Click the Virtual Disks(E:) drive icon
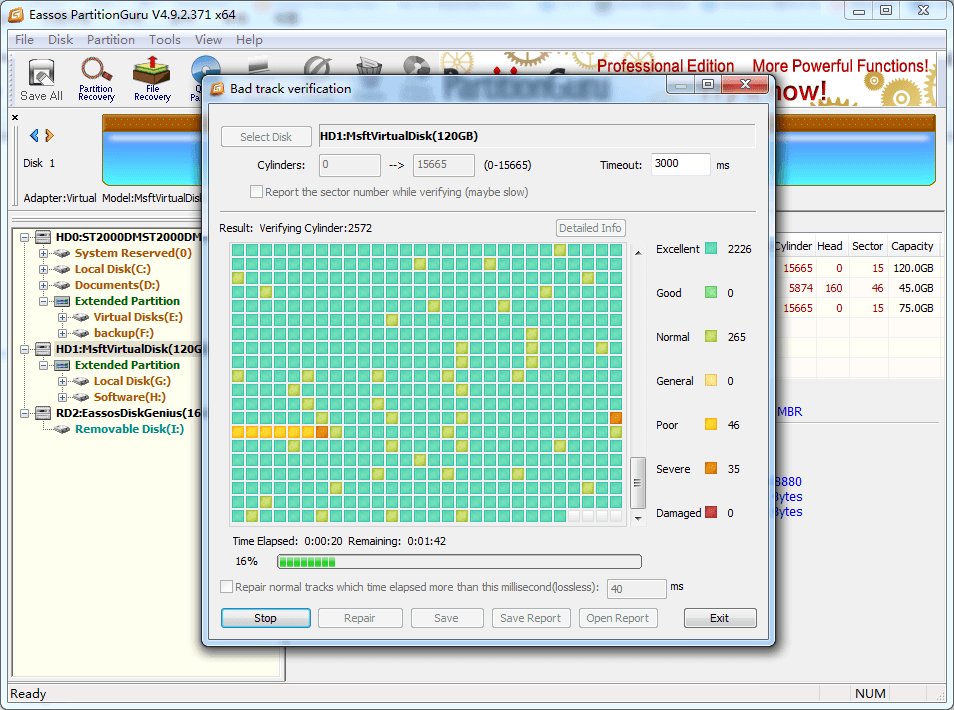The image size is (954, 710). pyautogui.click(x=81, y=317)
